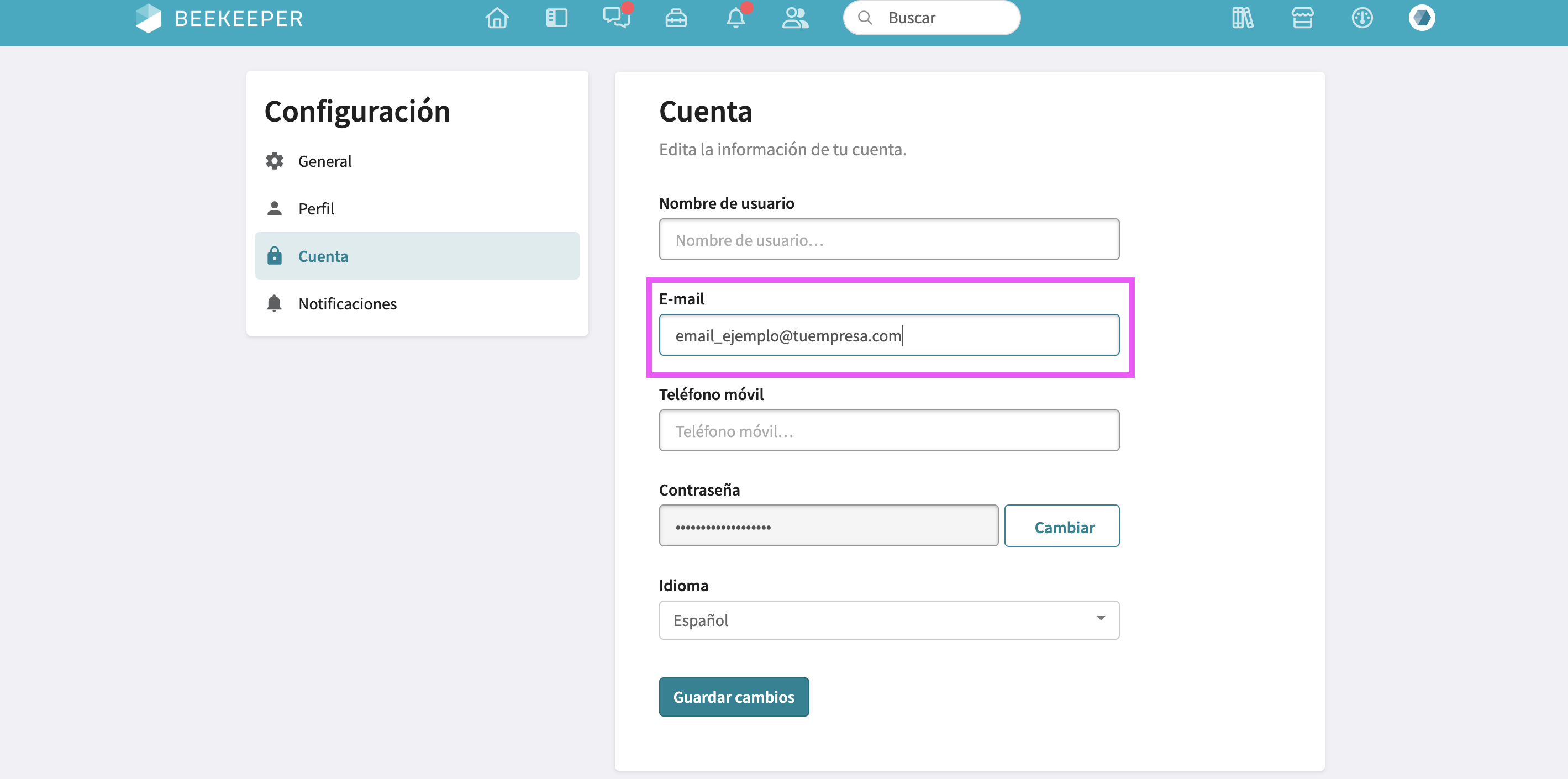Open the toolbox icon in navbar
Viewport: 1568px width, 779px height.
click(676, 18)
